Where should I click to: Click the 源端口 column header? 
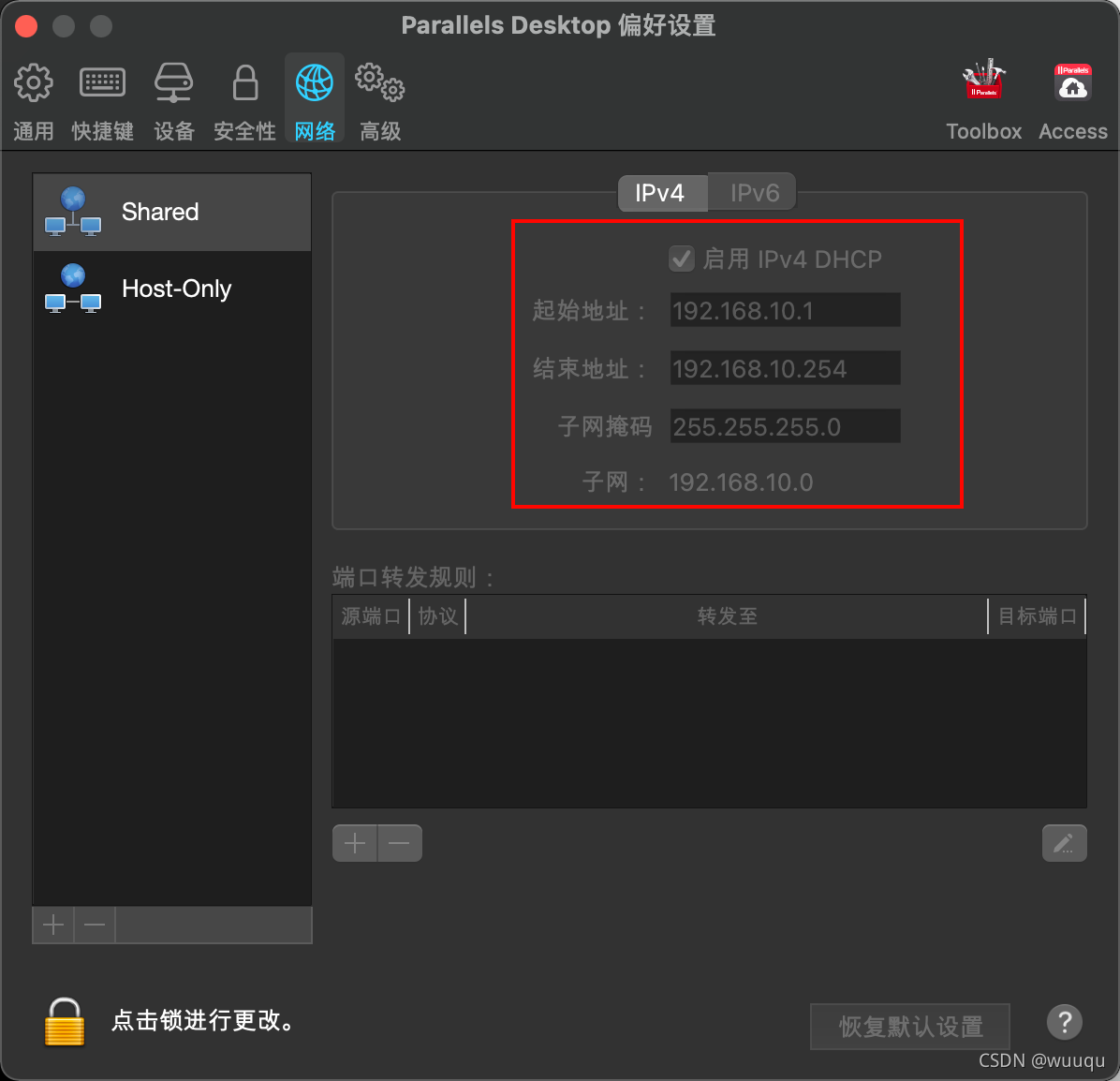coord(371,615)
